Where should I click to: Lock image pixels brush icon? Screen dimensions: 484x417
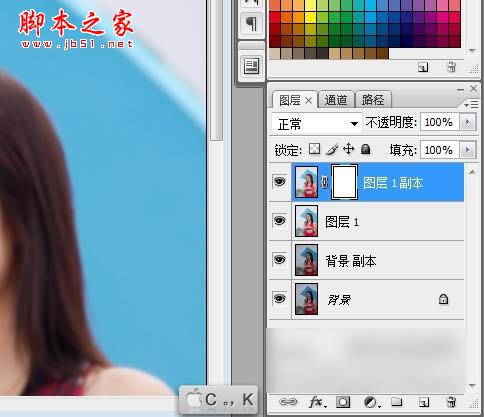332,149
